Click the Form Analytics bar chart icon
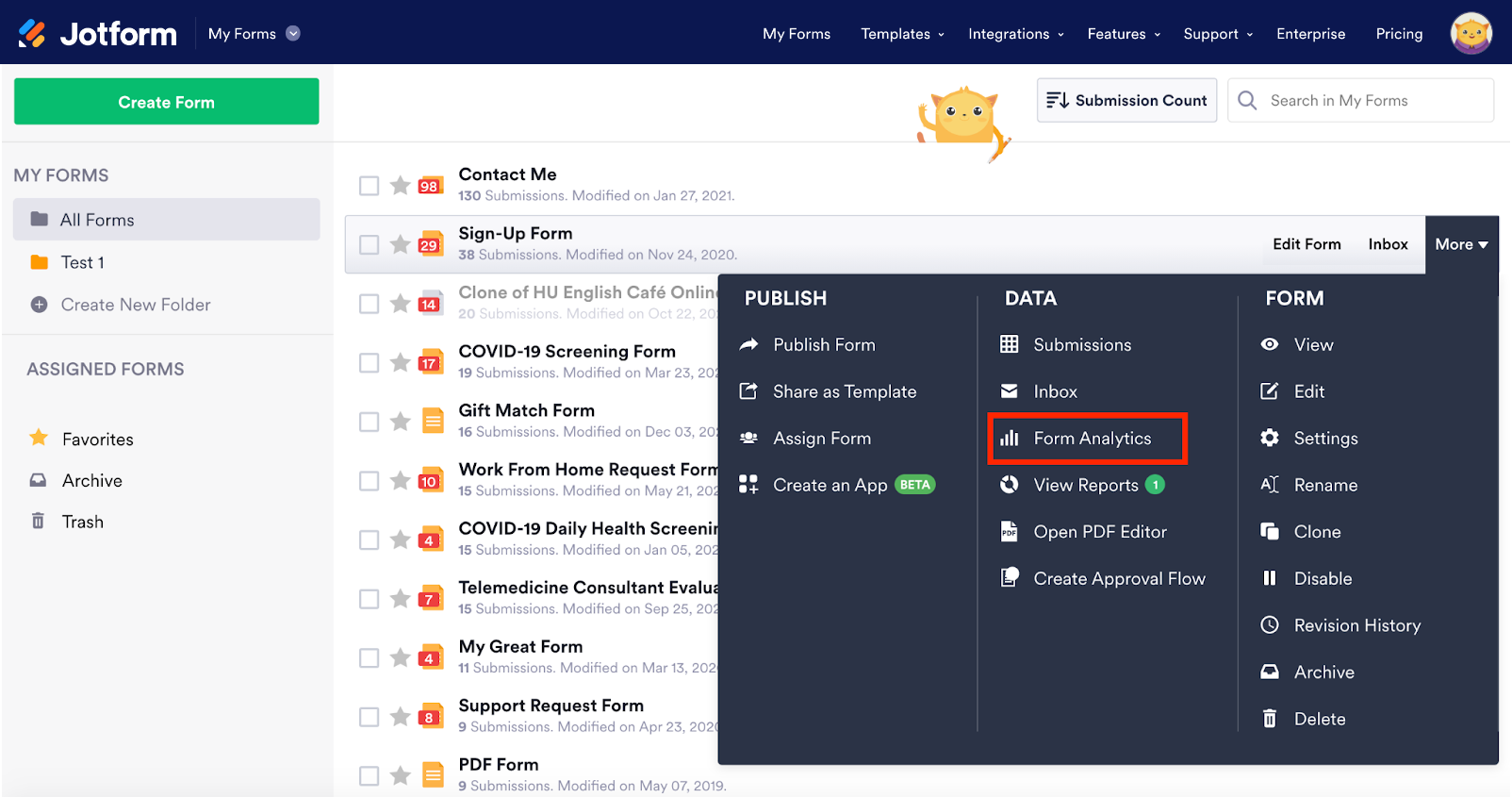1512x797 pixels. [1010, 438]
